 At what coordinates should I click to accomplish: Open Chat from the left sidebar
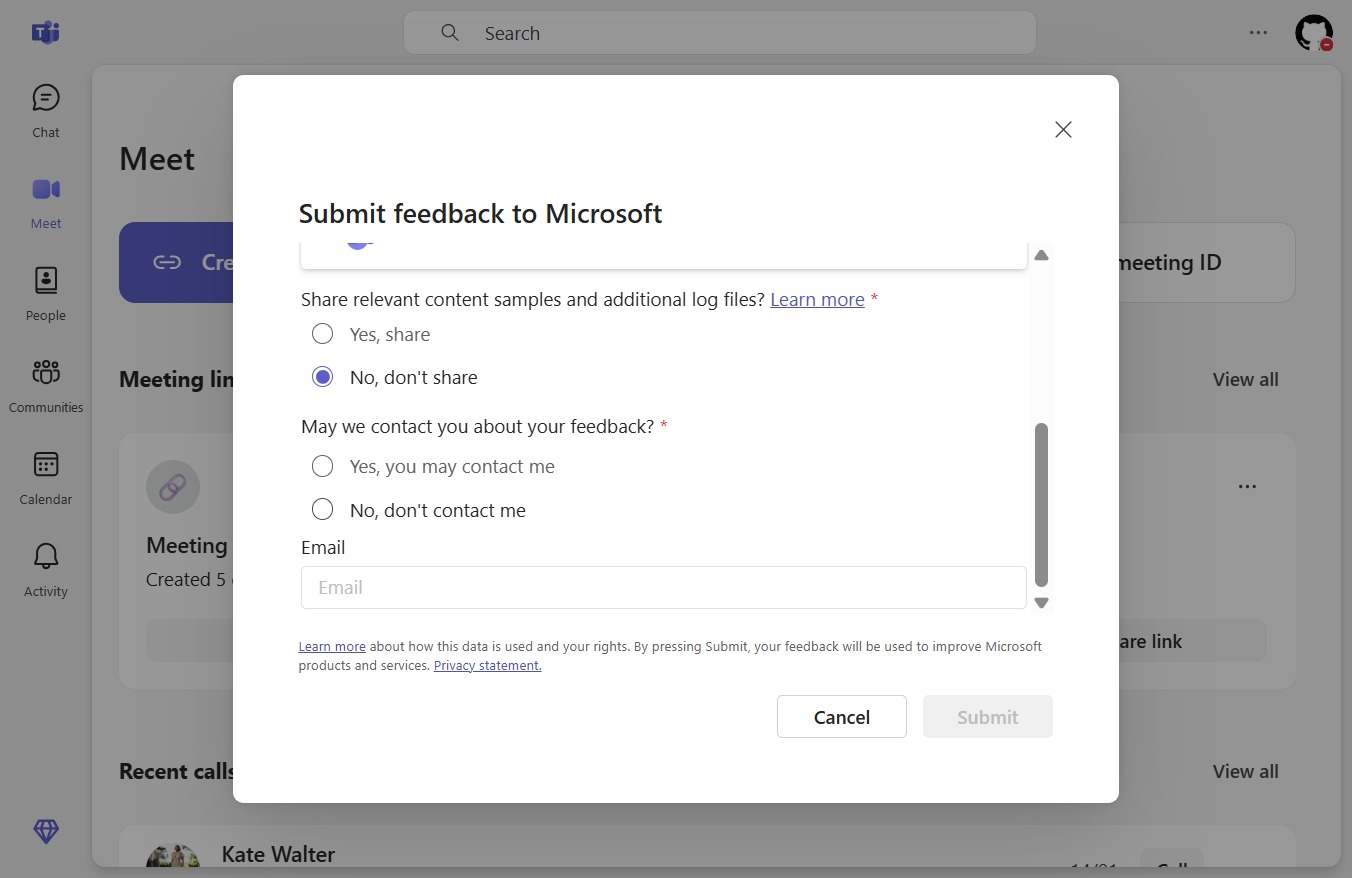click(x=46, y=110)
